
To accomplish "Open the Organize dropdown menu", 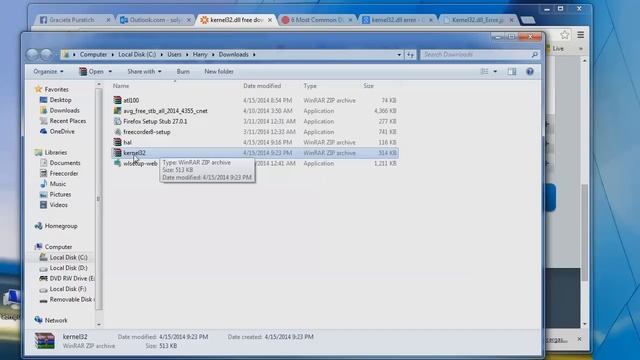I will [x=48, y=71].
